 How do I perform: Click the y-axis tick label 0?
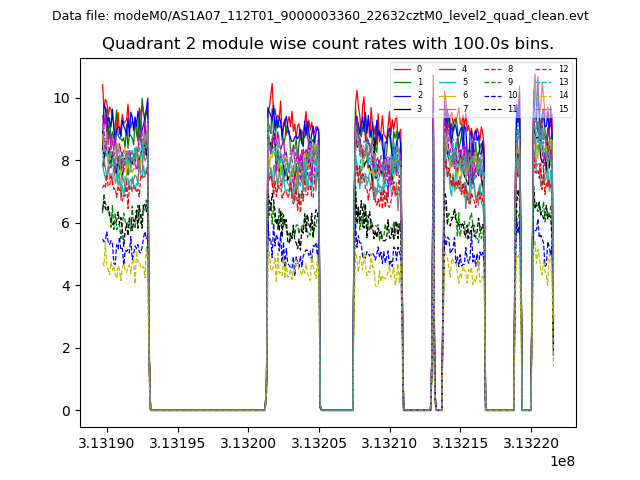[66, 411]
